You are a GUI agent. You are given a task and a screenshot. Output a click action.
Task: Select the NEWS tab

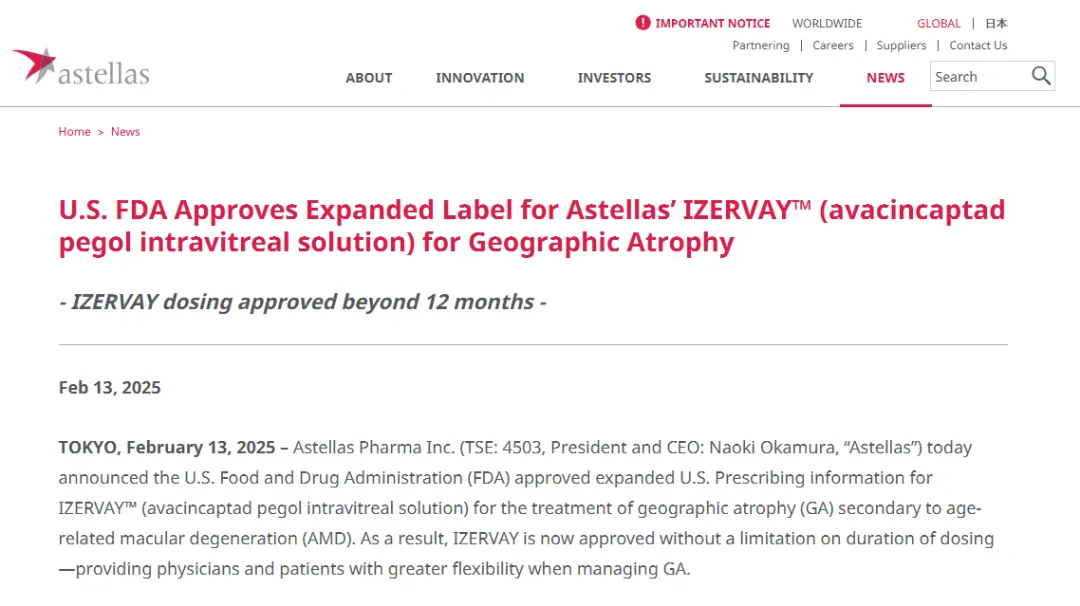tap(886, 78)
